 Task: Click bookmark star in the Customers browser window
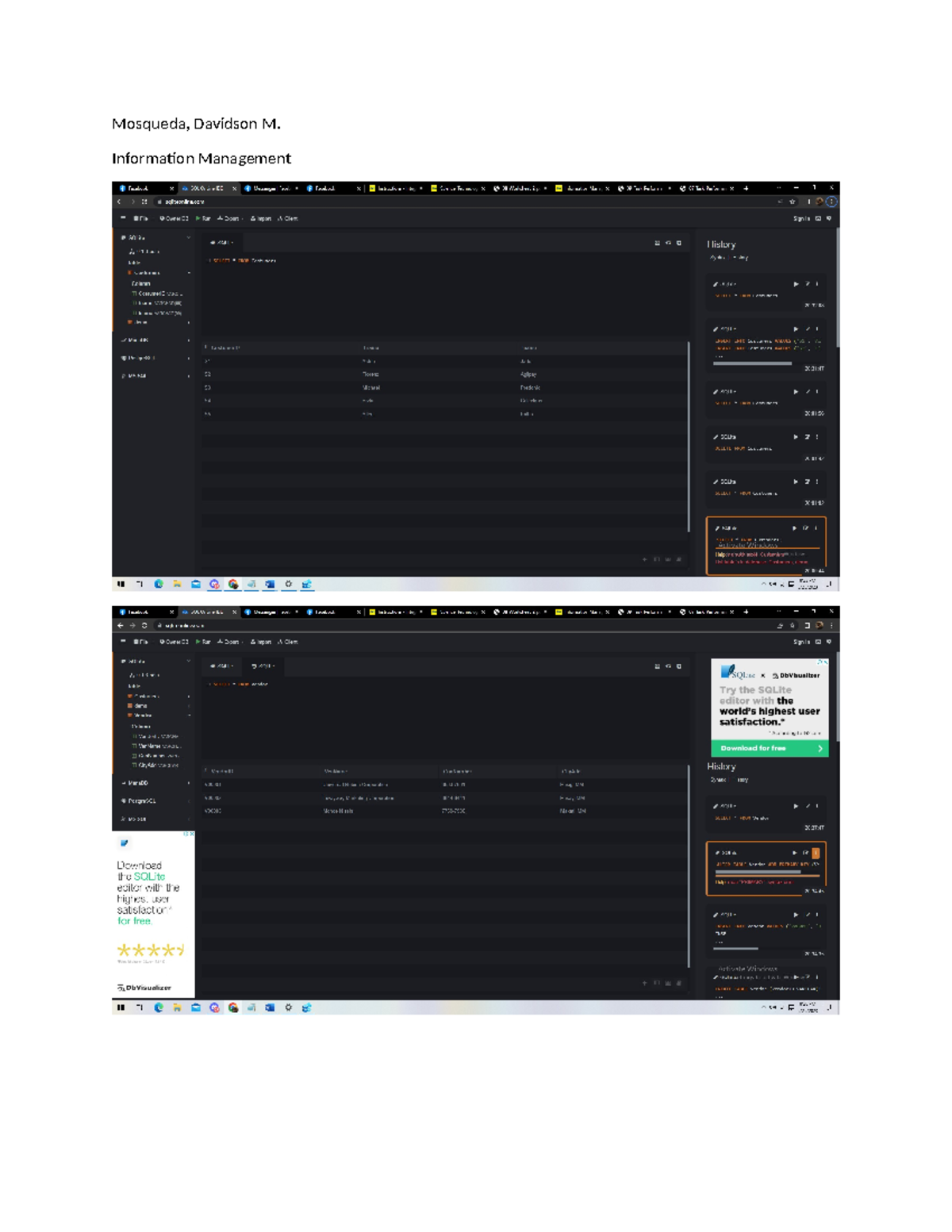click(x=792, y=202)
